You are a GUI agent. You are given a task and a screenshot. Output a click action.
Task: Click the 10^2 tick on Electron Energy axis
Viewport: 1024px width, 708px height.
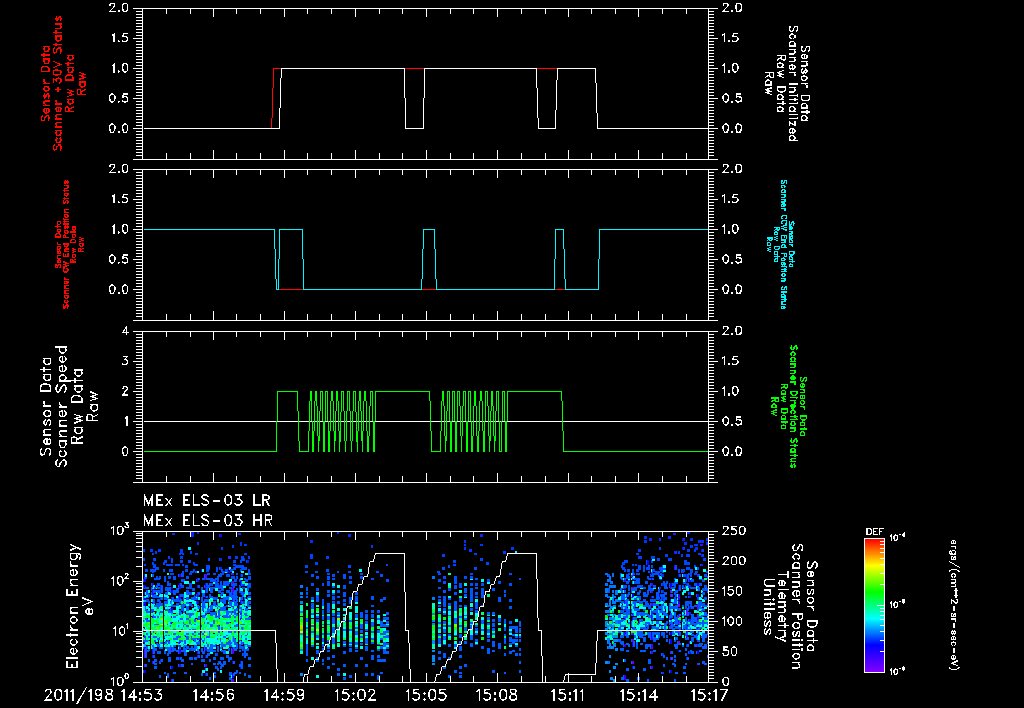coord(120,580)
